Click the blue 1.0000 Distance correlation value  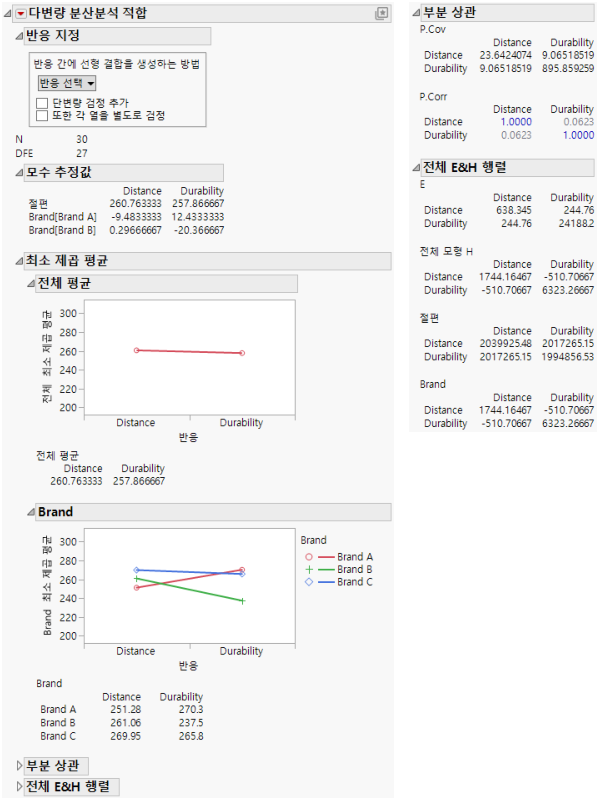[516, 122]
